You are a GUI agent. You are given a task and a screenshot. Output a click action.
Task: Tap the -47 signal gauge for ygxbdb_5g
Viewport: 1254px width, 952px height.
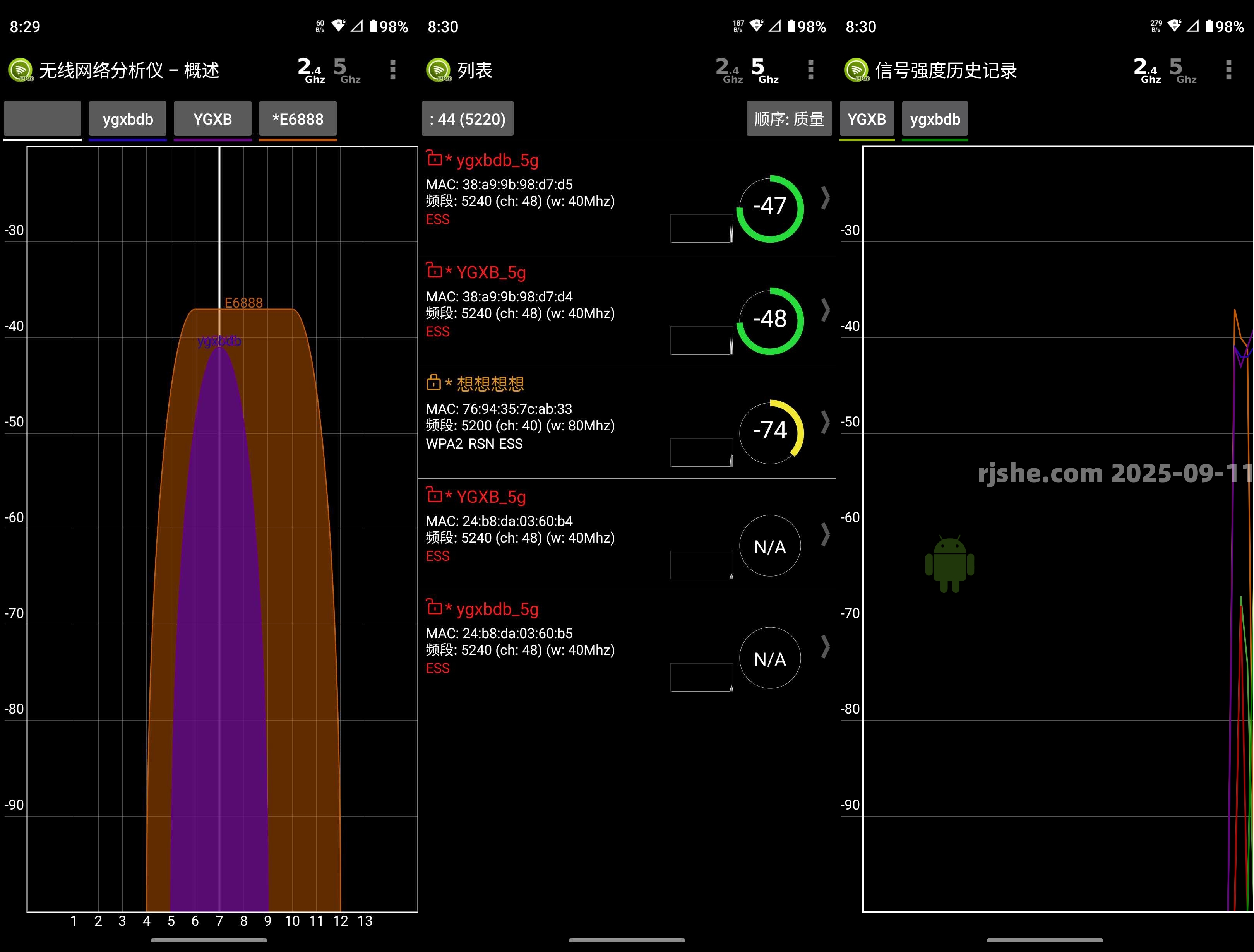point(769,209)
